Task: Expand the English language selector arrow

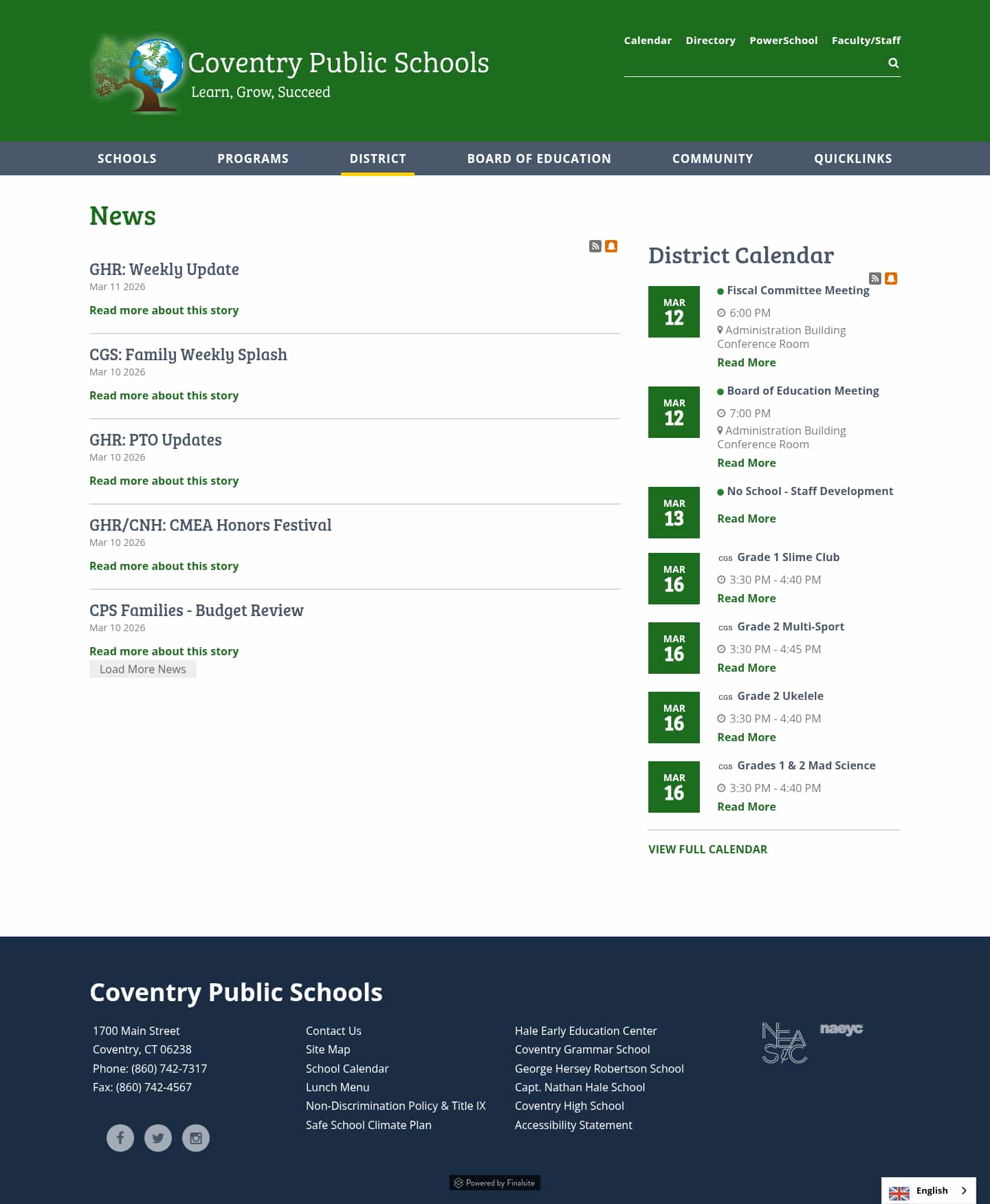Action: click(x=964, y=1191)
